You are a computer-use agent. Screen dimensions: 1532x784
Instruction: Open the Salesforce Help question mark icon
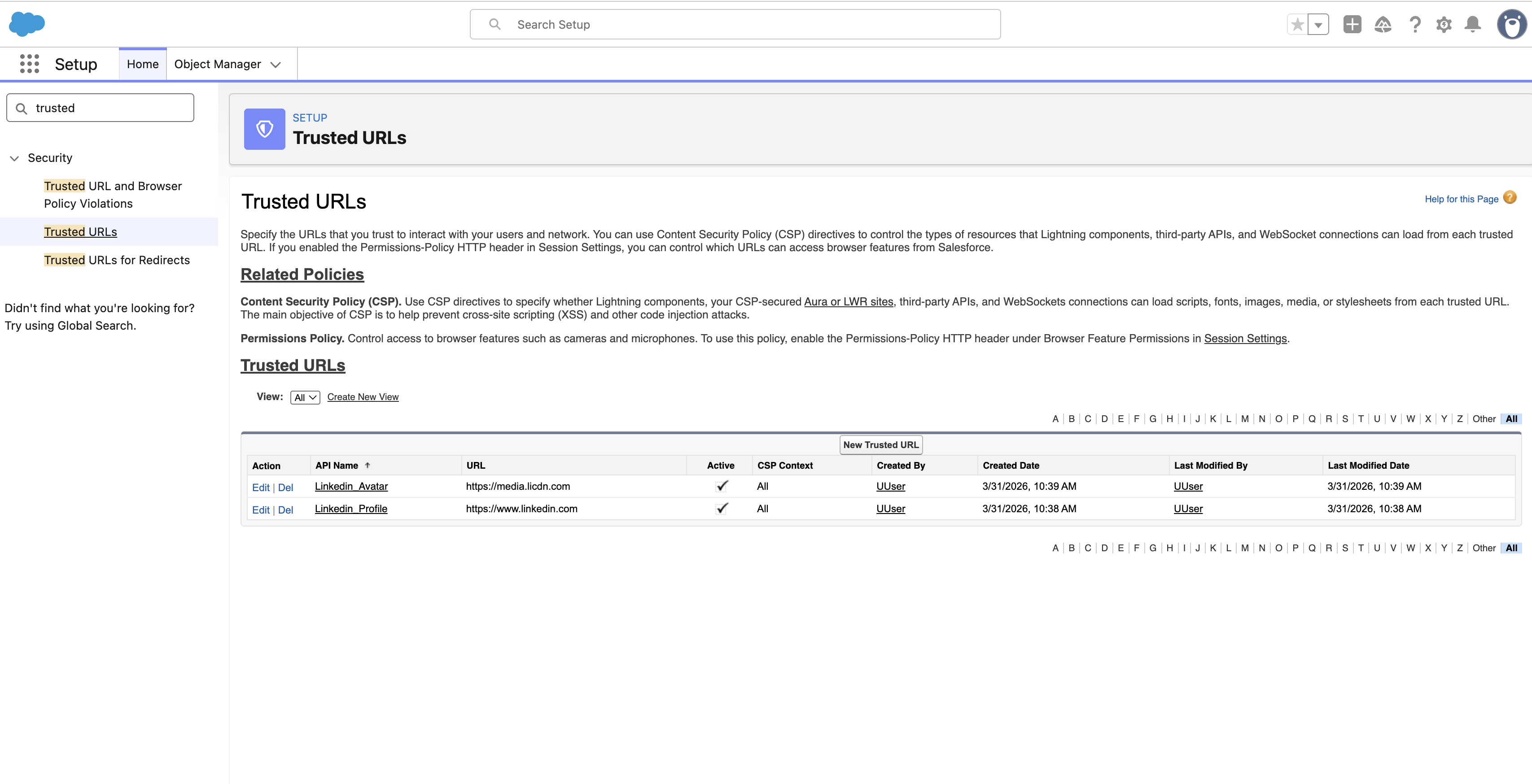[1415, 24]
